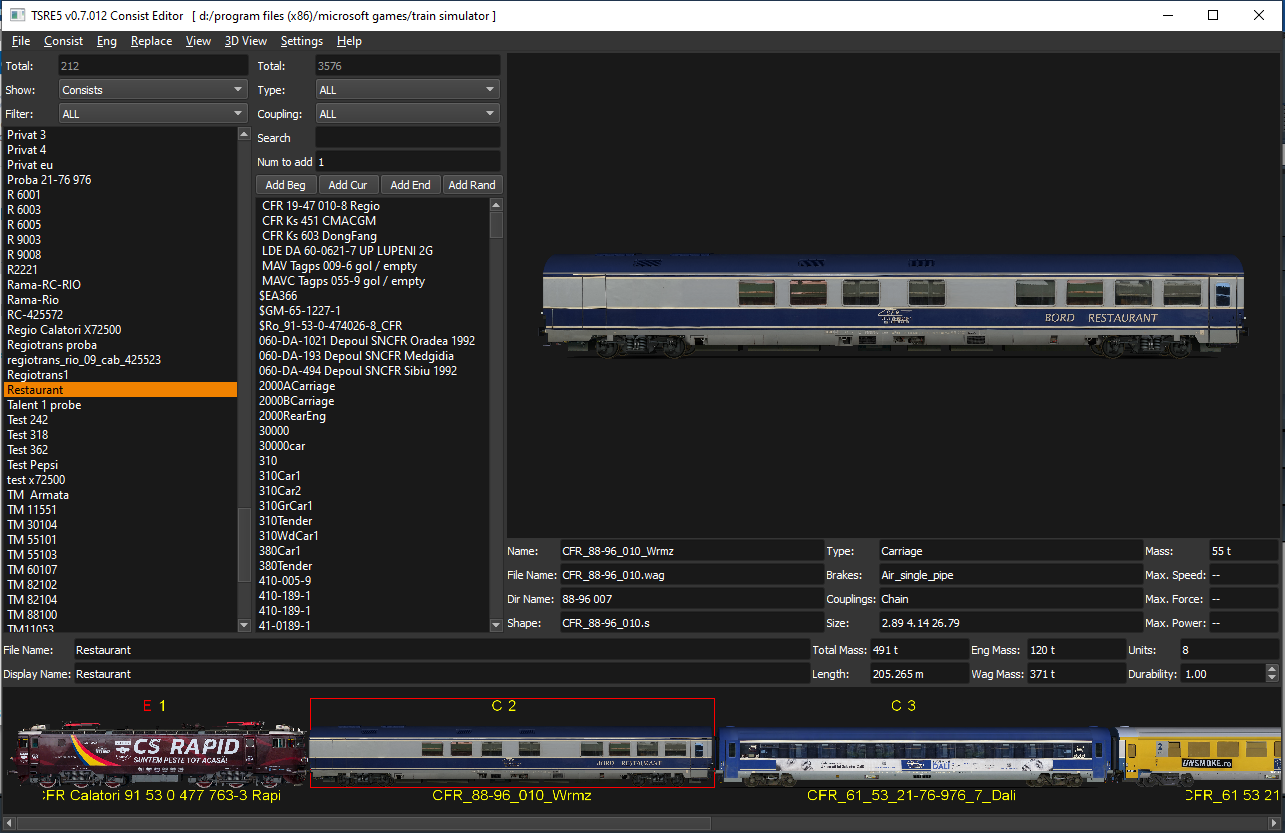The height and width of the screenshot is (833, 1285).
Task: Select the C 3 Dali carriage thumbnail
Action: coord(910,755)
